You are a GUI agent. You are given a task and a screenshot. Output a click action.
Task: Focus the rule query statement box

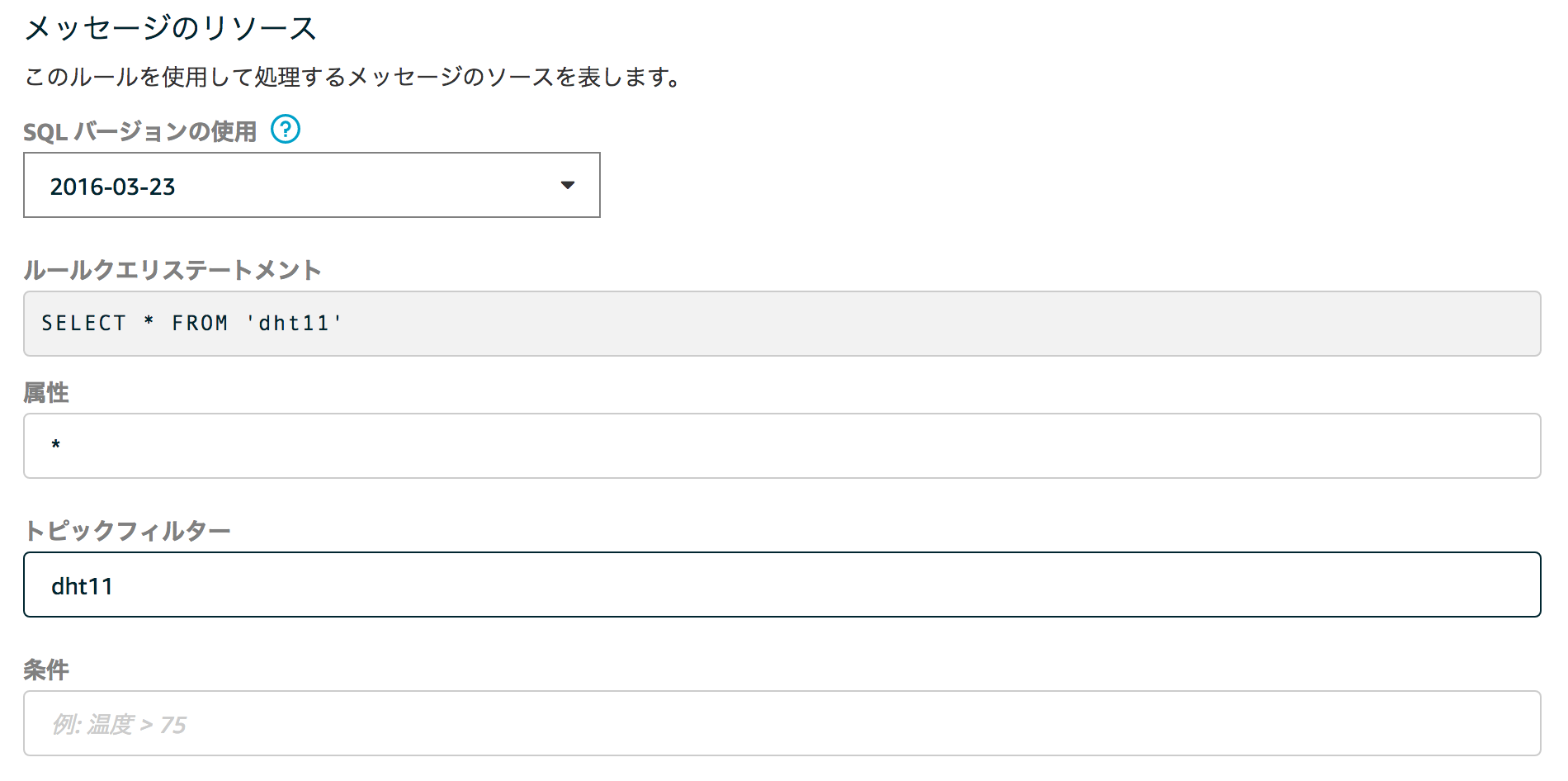click(782, 324)
